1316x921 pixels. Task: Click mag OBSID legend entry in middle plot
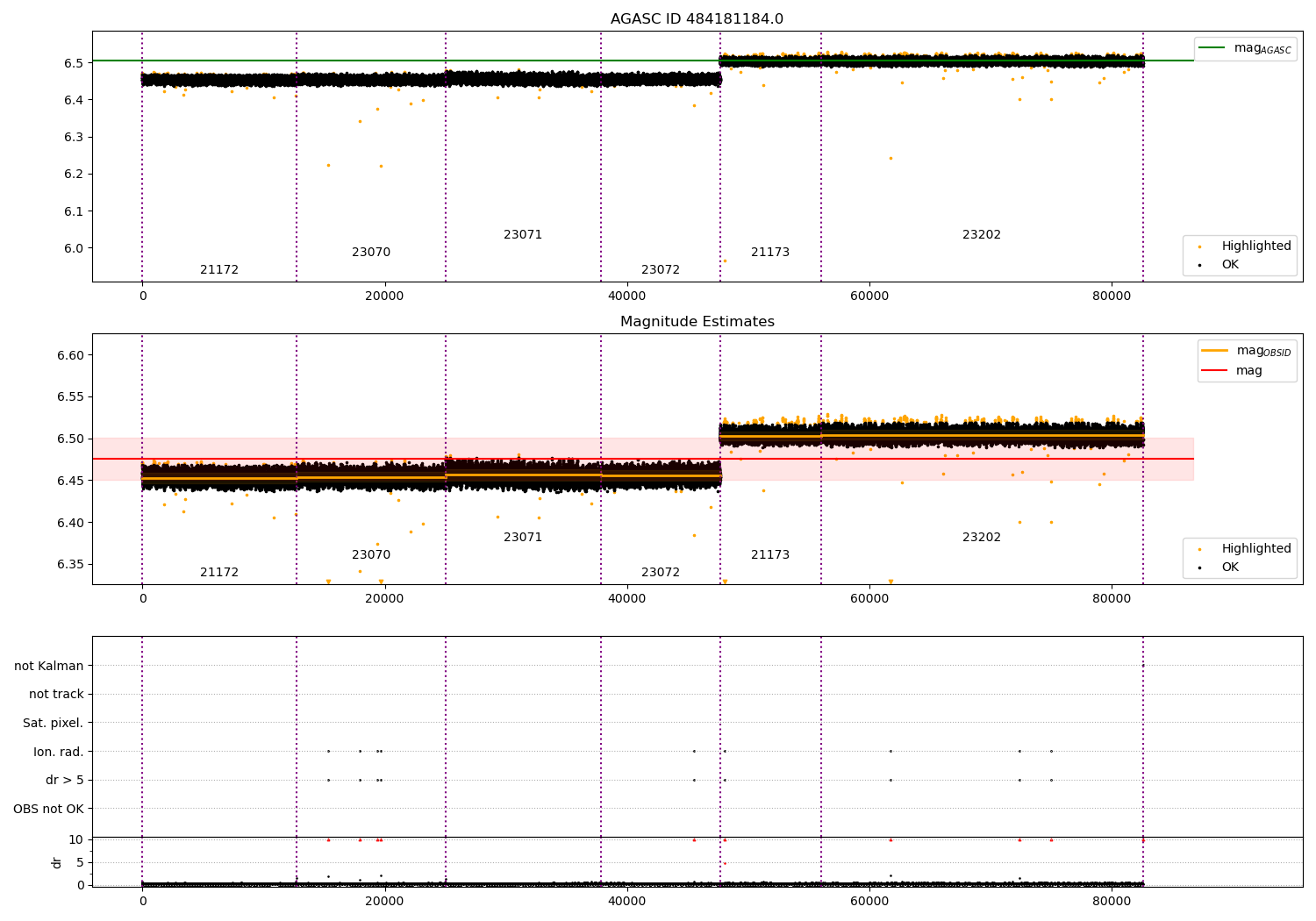coord(1247,351)
